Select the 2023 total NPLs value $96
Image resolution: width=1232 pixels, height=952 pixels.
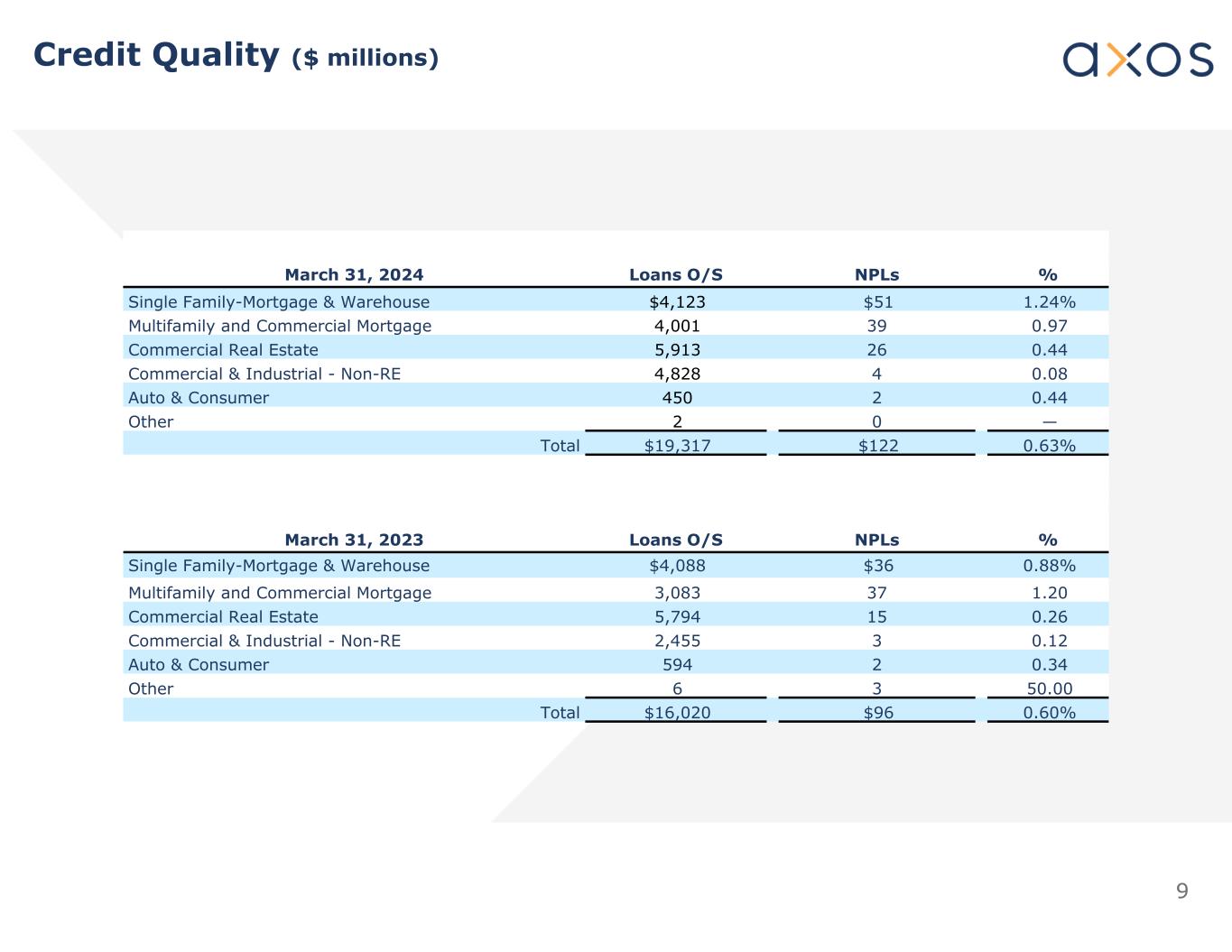pos(877,712)
